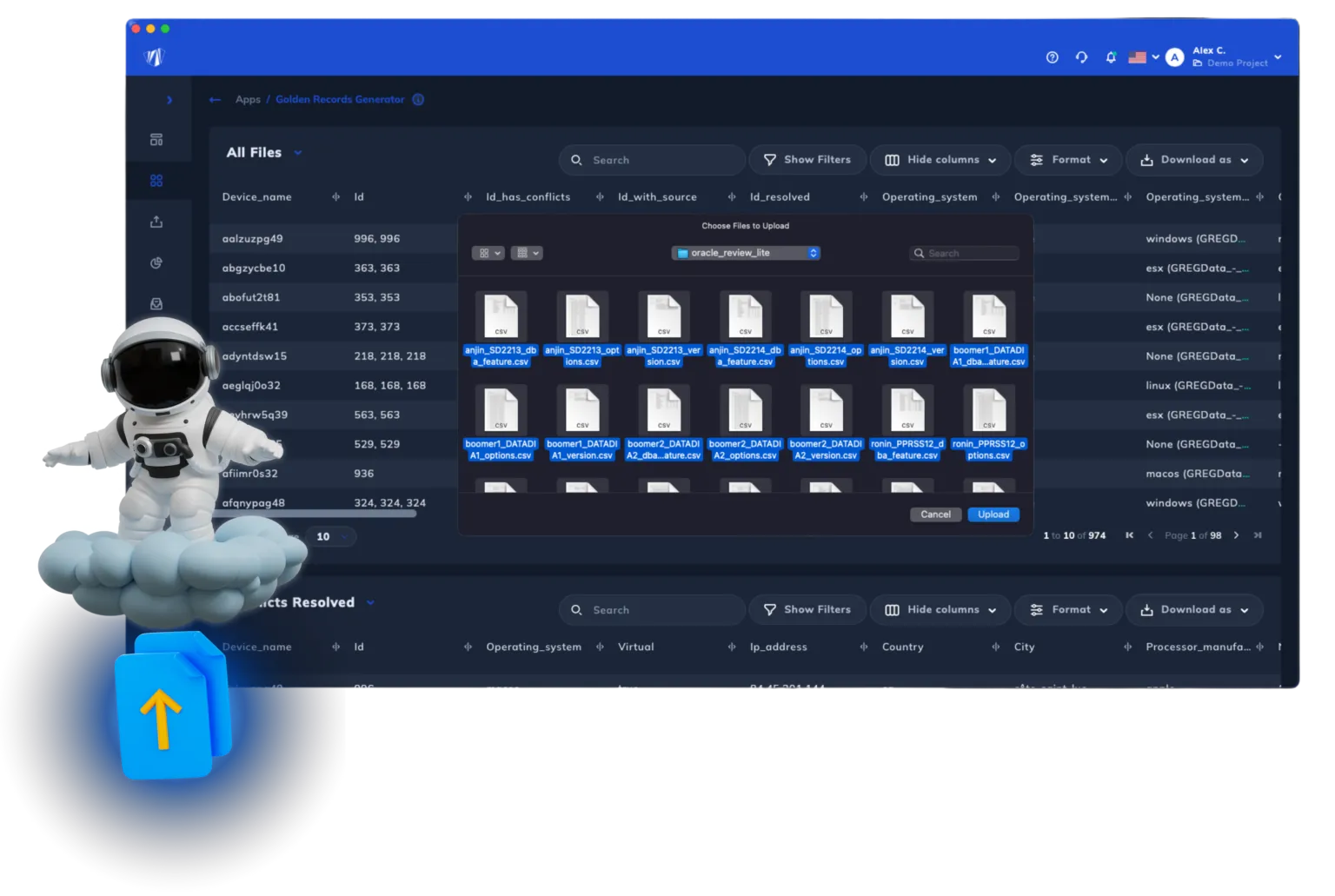Switch file dialog to icon view
Screen dimensions: 1335x896
pos(488,253)
